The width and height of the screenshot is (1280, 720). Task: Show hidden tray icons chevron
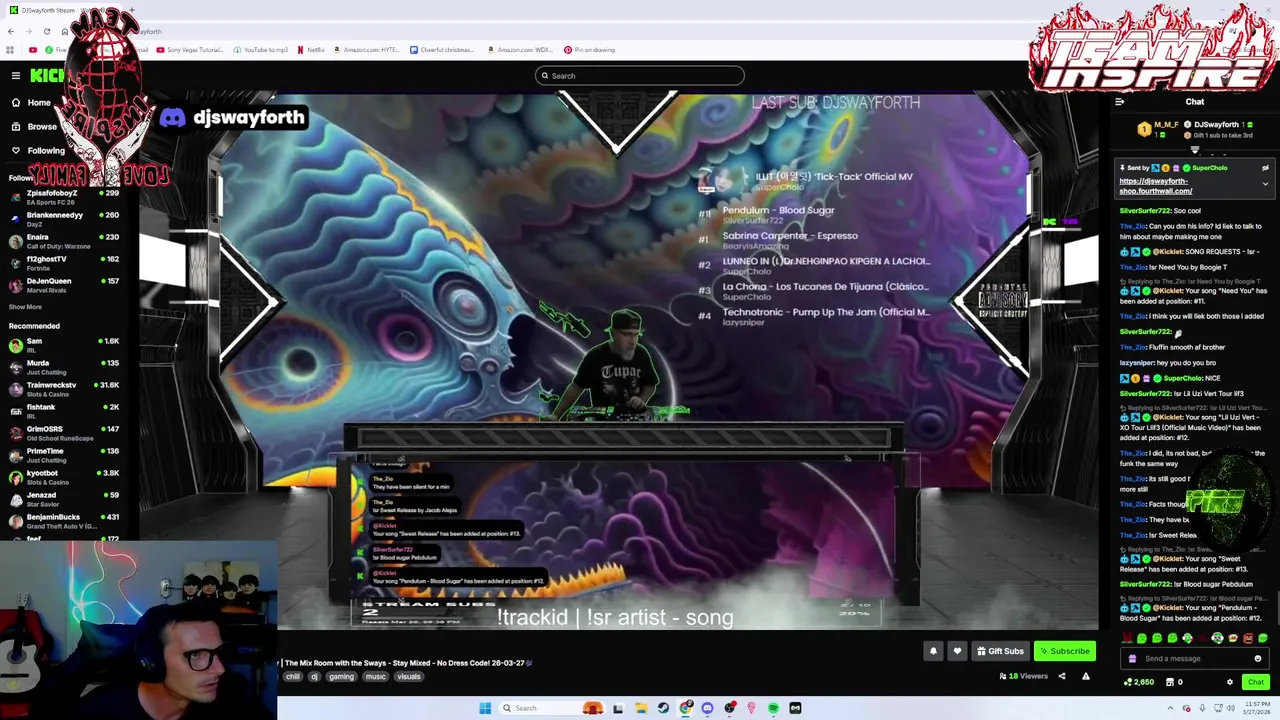tap(1170, 708)
